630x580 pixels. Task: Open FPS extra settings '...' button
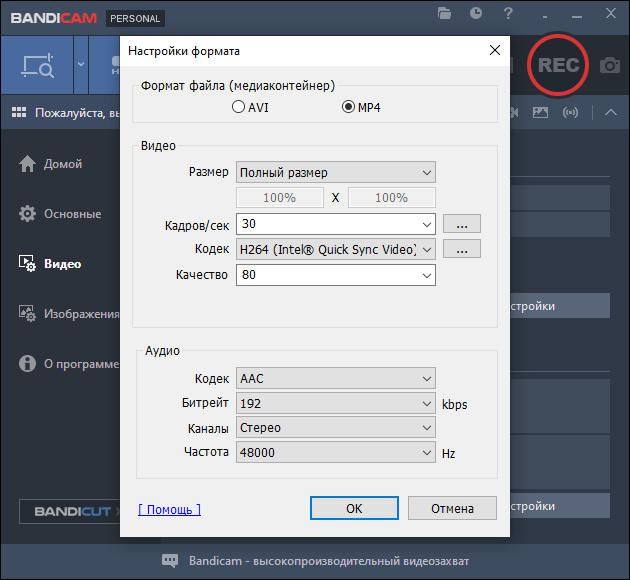(462, 224)
